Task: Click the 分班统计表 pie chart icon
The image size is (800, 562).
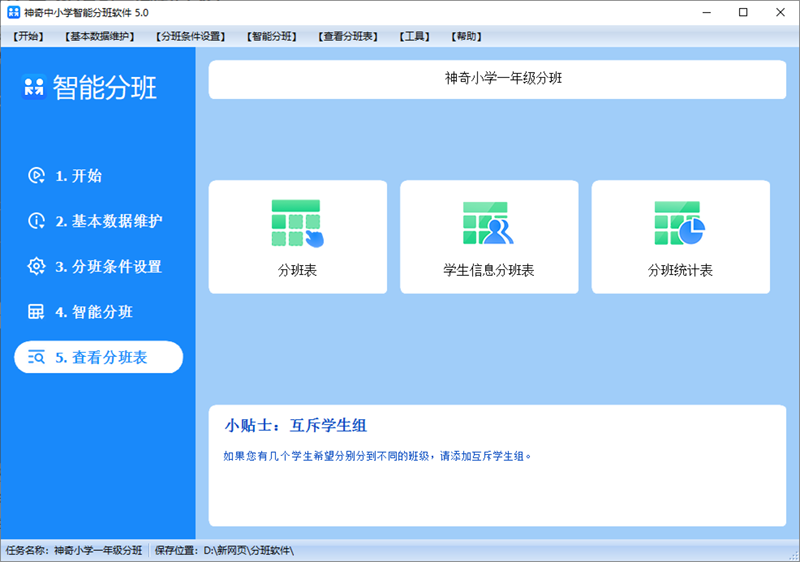Action: [680, 223]
